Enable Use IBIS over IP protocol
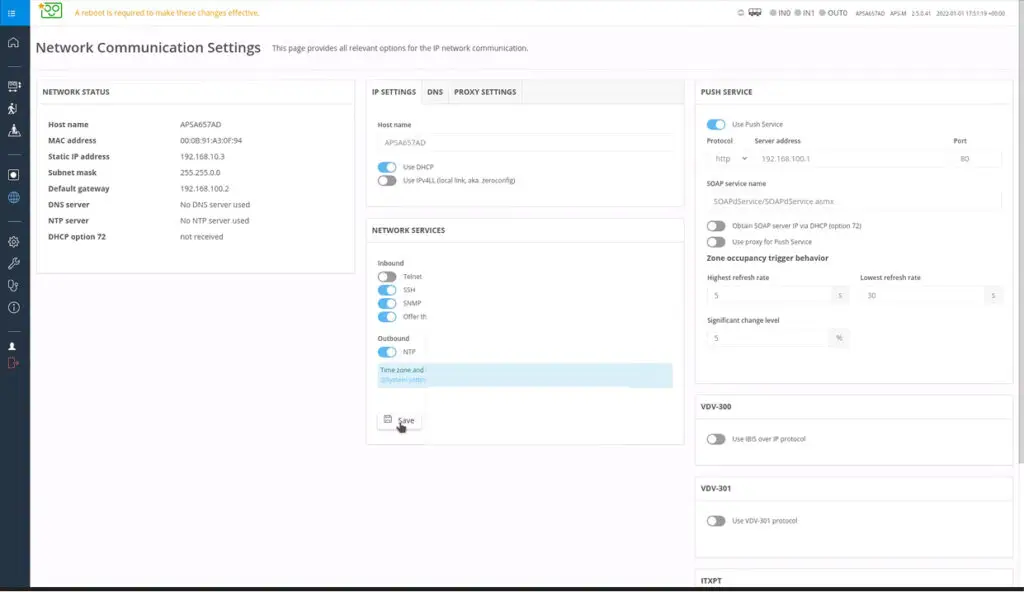 pyautogui.click(x=716, y=439)
